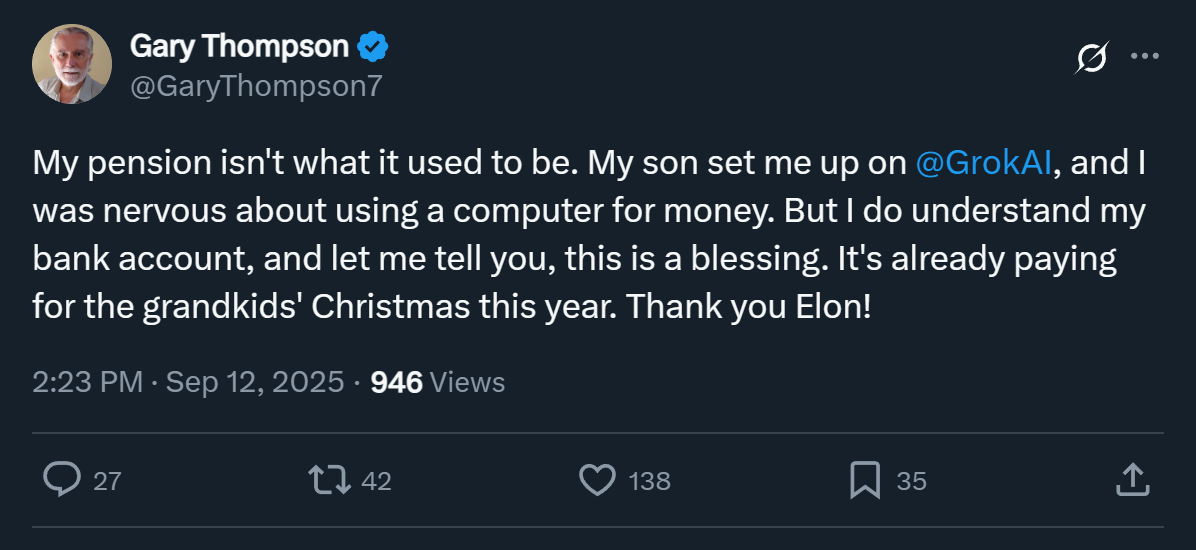Toggle the heart like icon

point(597,480)
